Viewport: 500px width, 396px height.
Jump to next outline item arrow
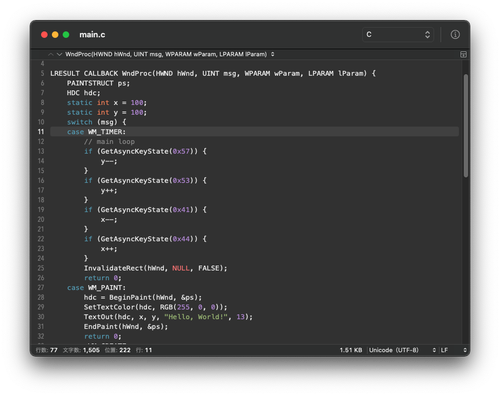59,54
